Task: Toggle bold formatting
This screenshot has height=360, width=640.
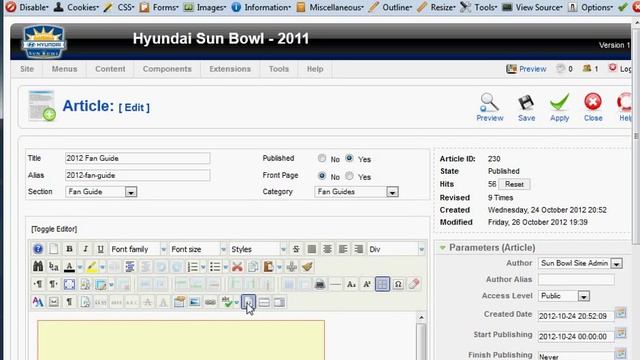Action: (x=69, y=249)
